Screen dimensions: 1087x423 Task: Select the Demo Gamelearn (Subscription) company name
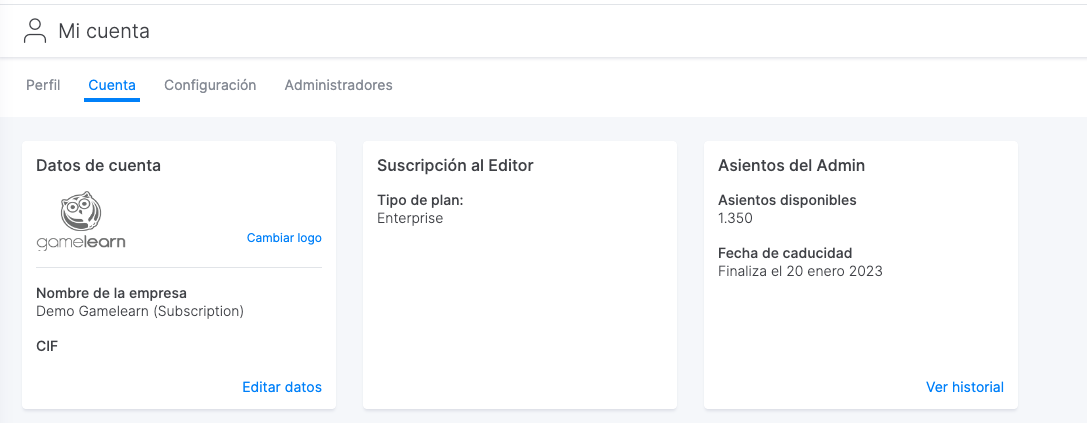point(140,311)
